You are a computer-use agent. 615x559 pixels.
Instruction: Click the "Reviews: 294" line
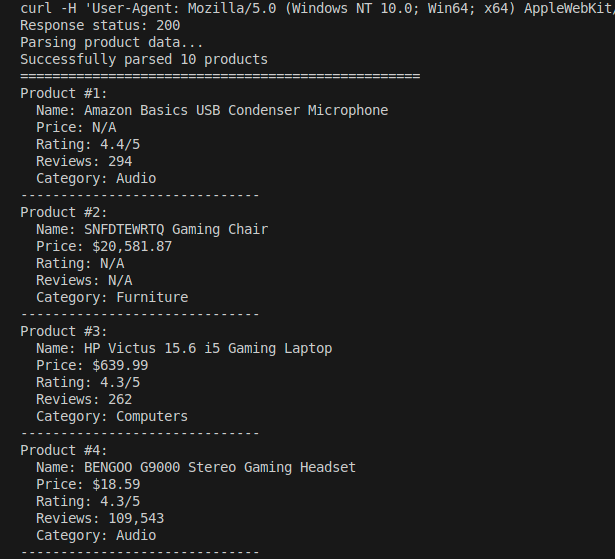[84, 161]
